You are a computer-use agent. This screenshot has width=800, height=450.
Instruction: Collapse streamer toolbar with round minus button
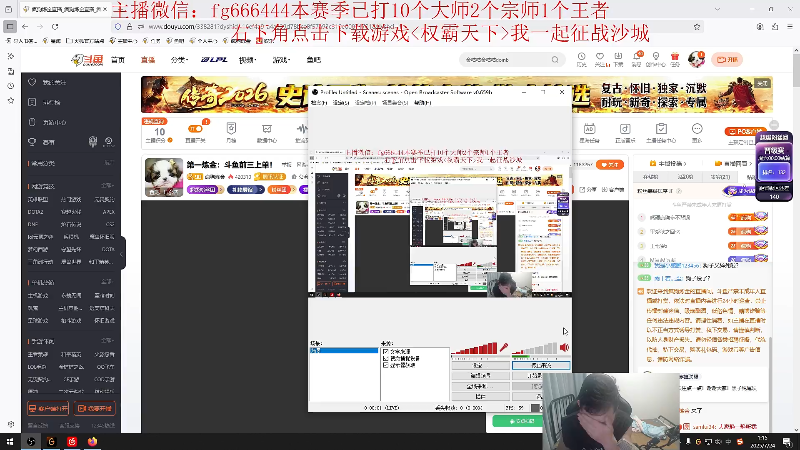[774, 124]
